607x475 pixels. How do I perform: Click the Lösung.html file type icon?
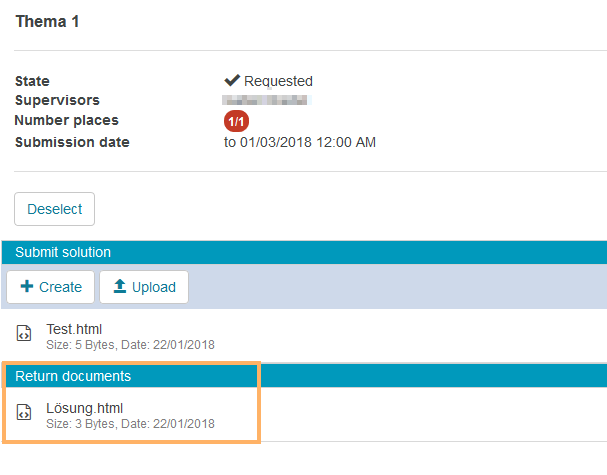coord(24,414)
